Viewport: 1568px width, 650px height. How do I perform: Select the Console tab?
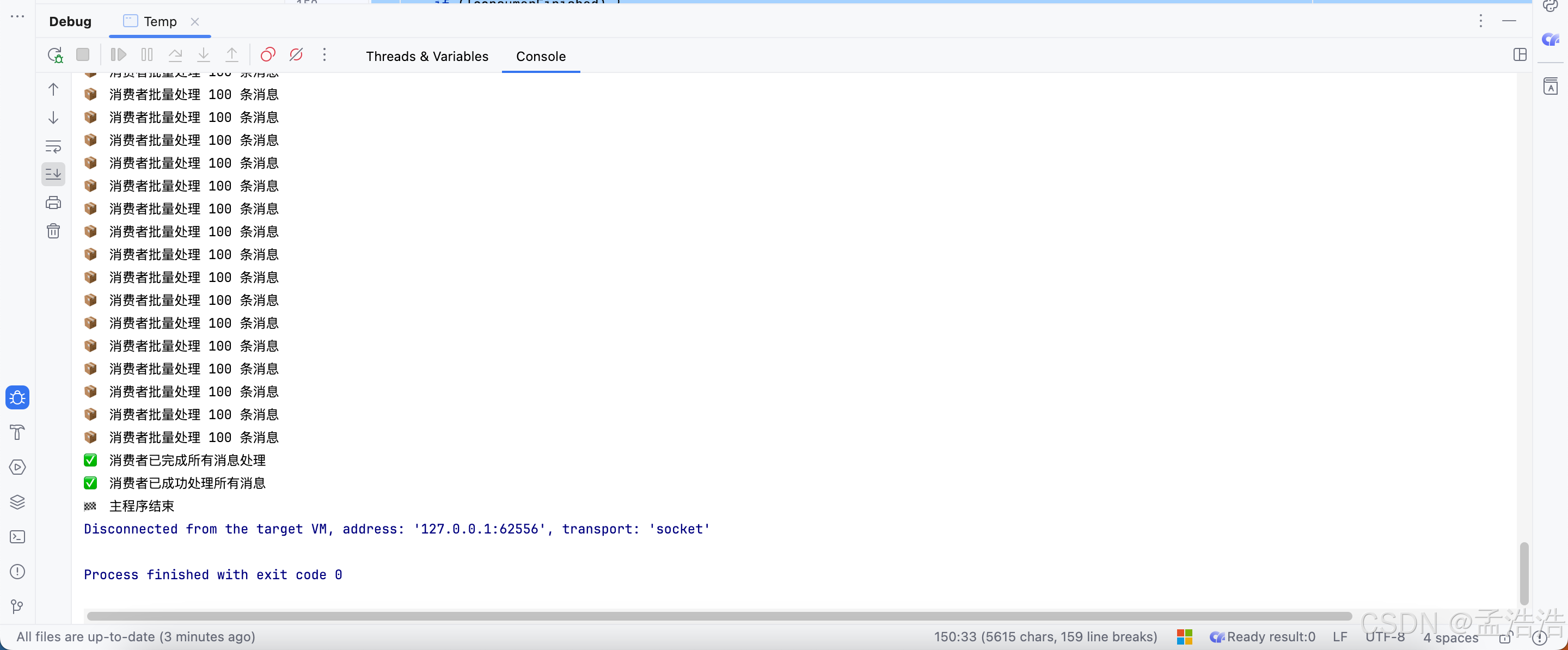[x=541, y=57]
